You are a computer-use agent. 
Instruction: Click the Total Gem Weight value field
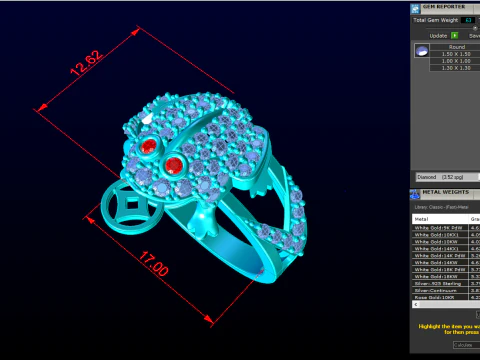(468, 20)
